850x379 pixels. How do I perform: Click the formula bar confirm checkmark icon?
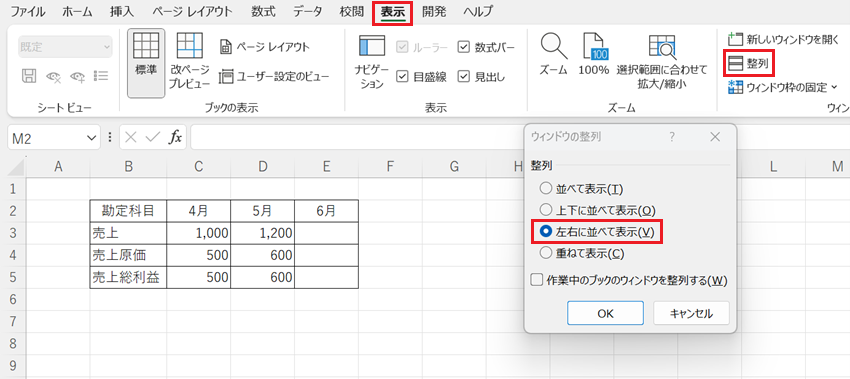[153, 138]
